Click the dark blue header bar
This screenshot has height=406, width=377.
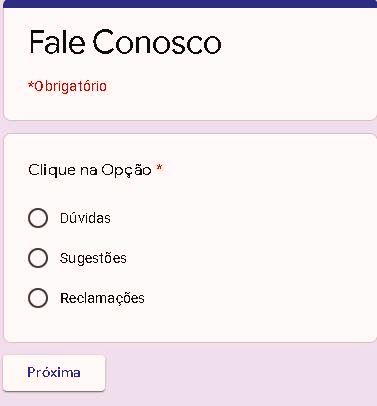coord(190,4)
